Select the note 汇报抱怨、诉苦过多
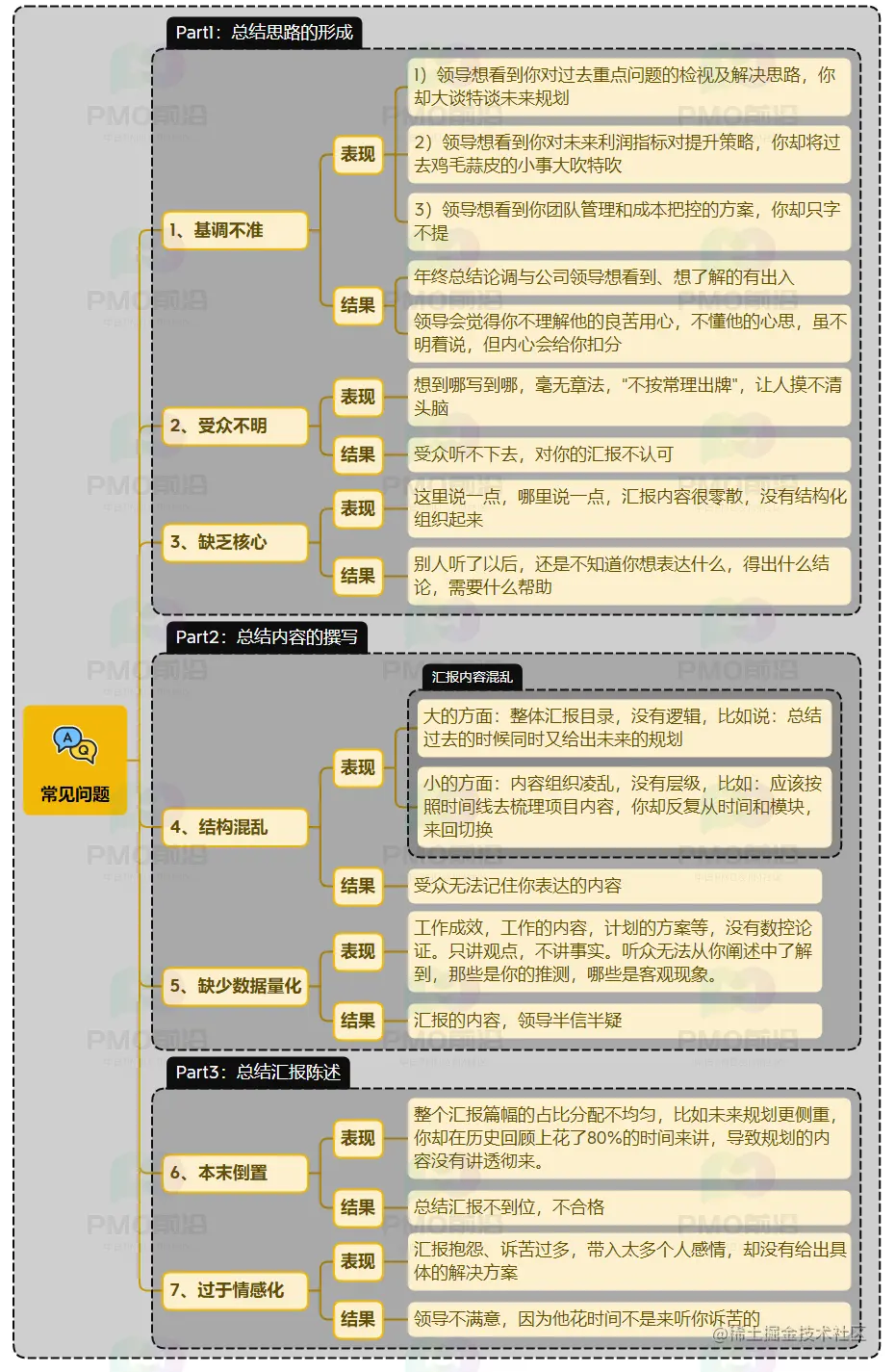 point(629,1261)
